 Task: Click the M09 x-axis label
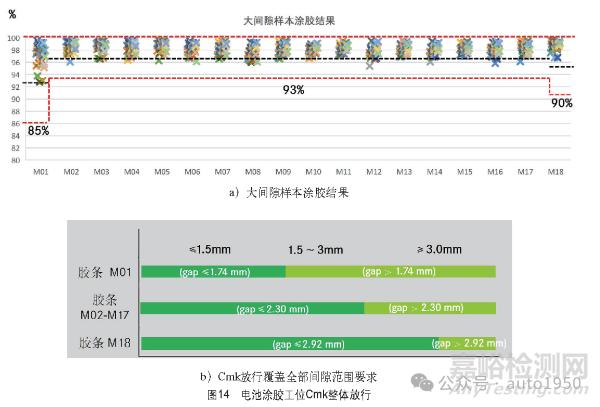[283, 172]
